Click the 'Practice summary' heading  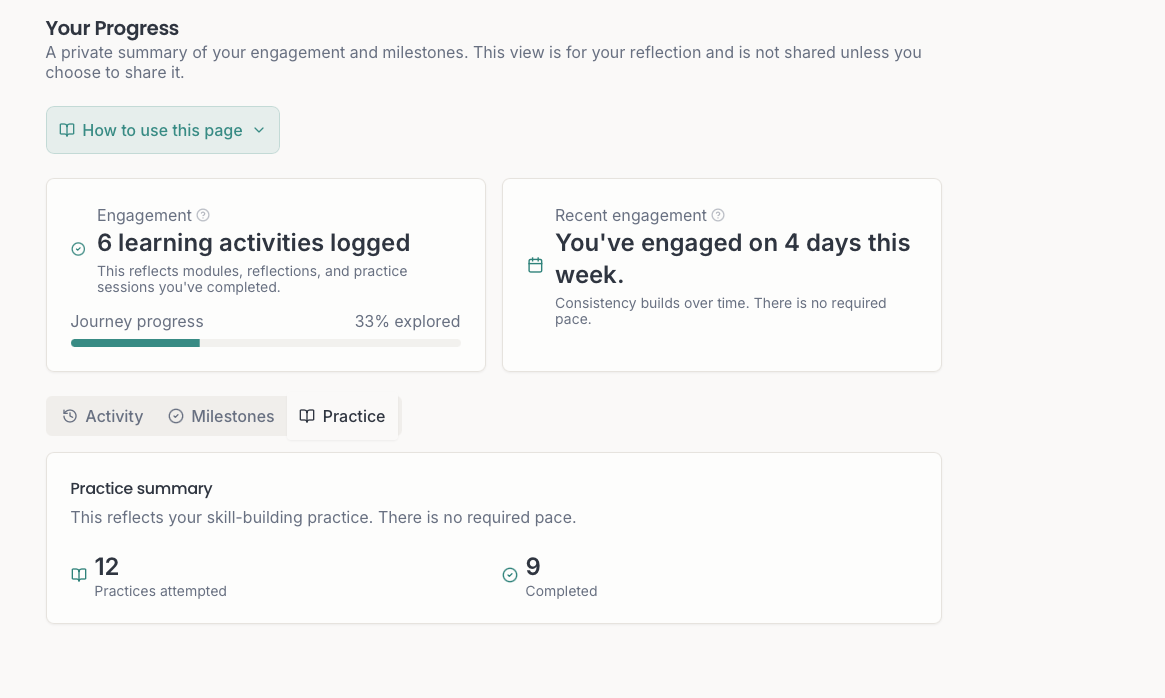[141, 488]
